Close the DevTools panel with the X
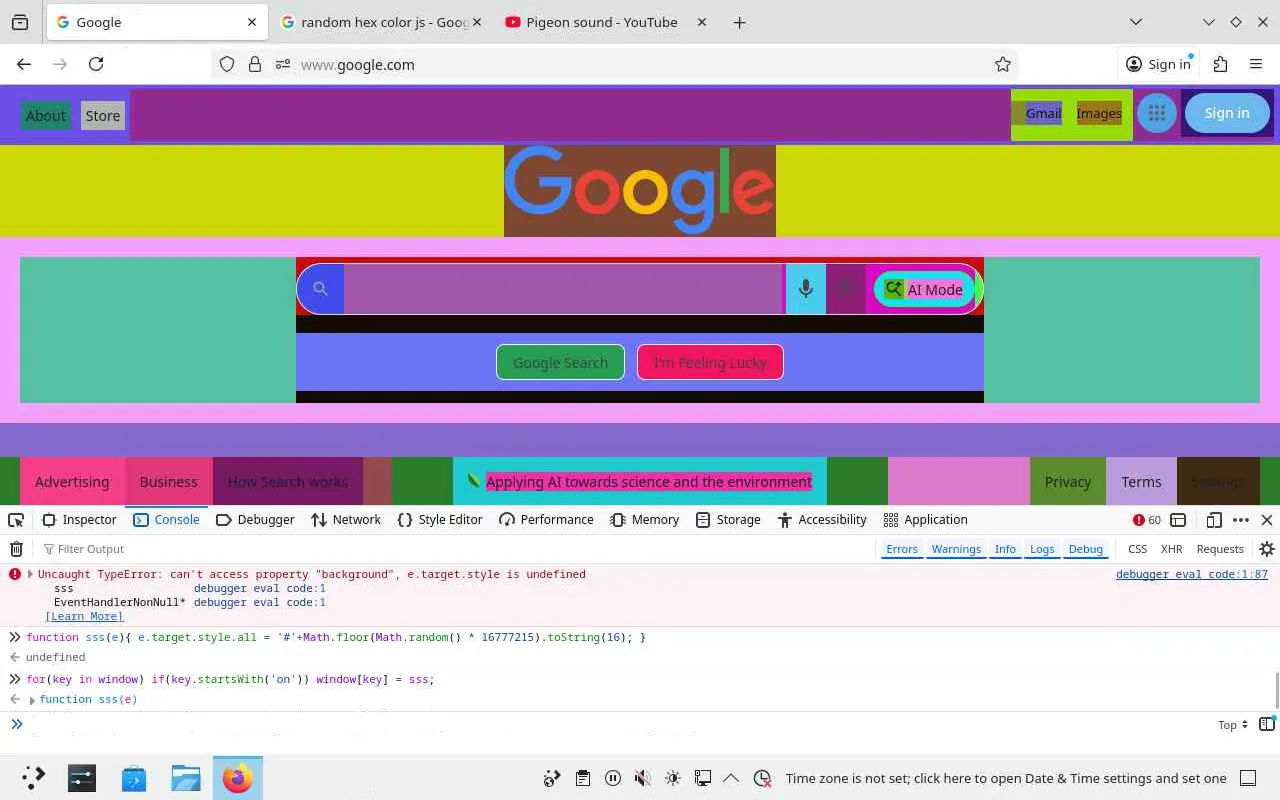This screenshot has height=800, width=1280. click(x=1267, y=520)
